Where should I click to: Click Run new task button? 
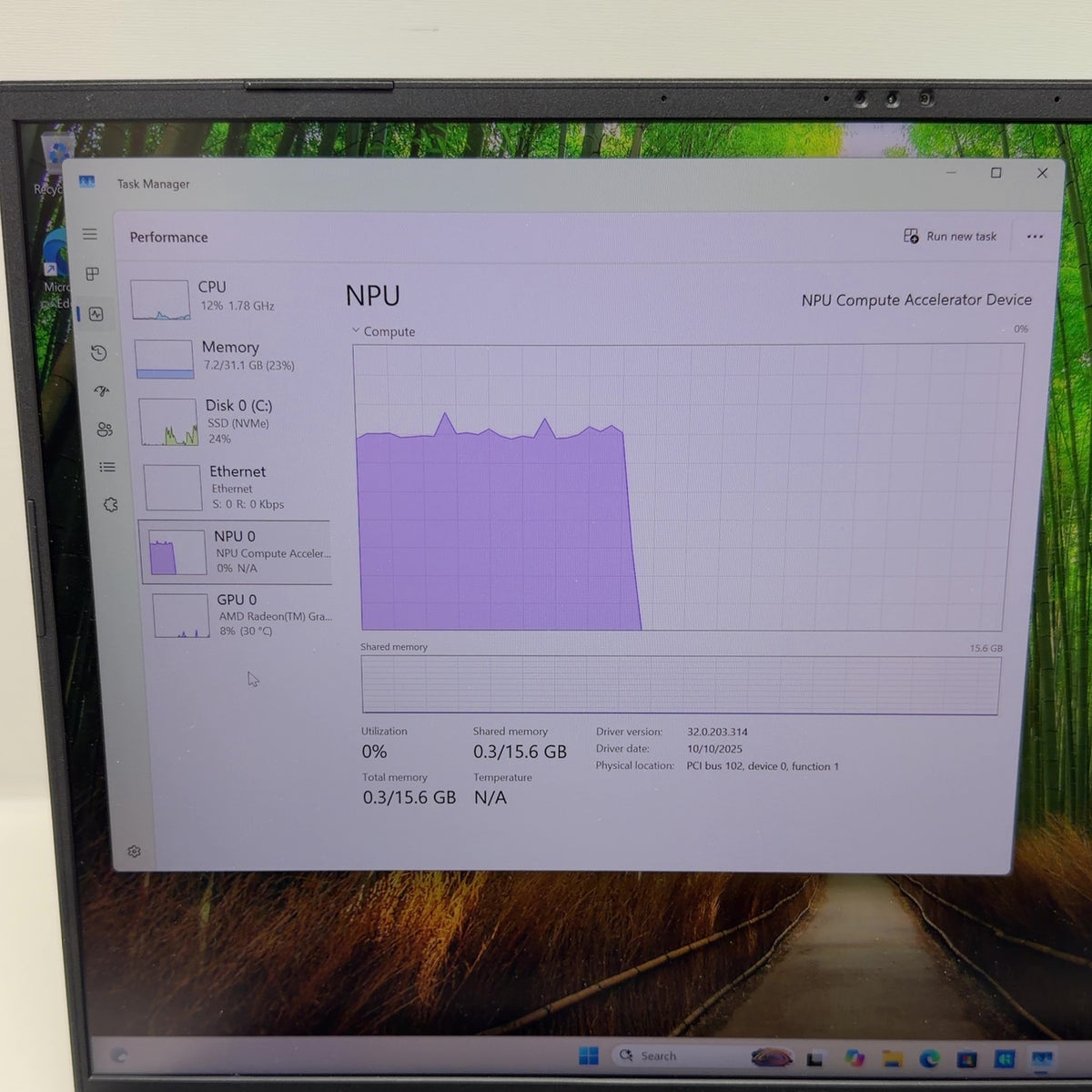click(950, 237)
